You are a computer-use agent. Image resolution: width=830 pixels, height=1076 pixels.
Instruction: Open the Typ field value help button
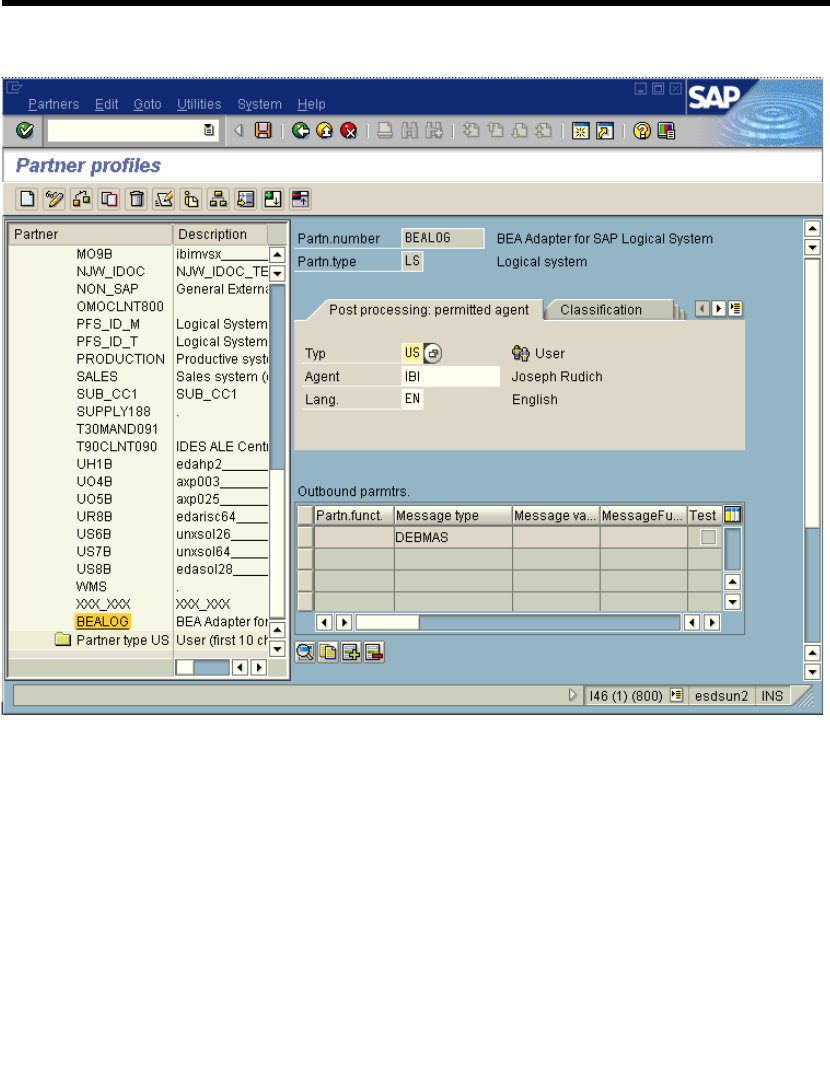tap(433, 353)
